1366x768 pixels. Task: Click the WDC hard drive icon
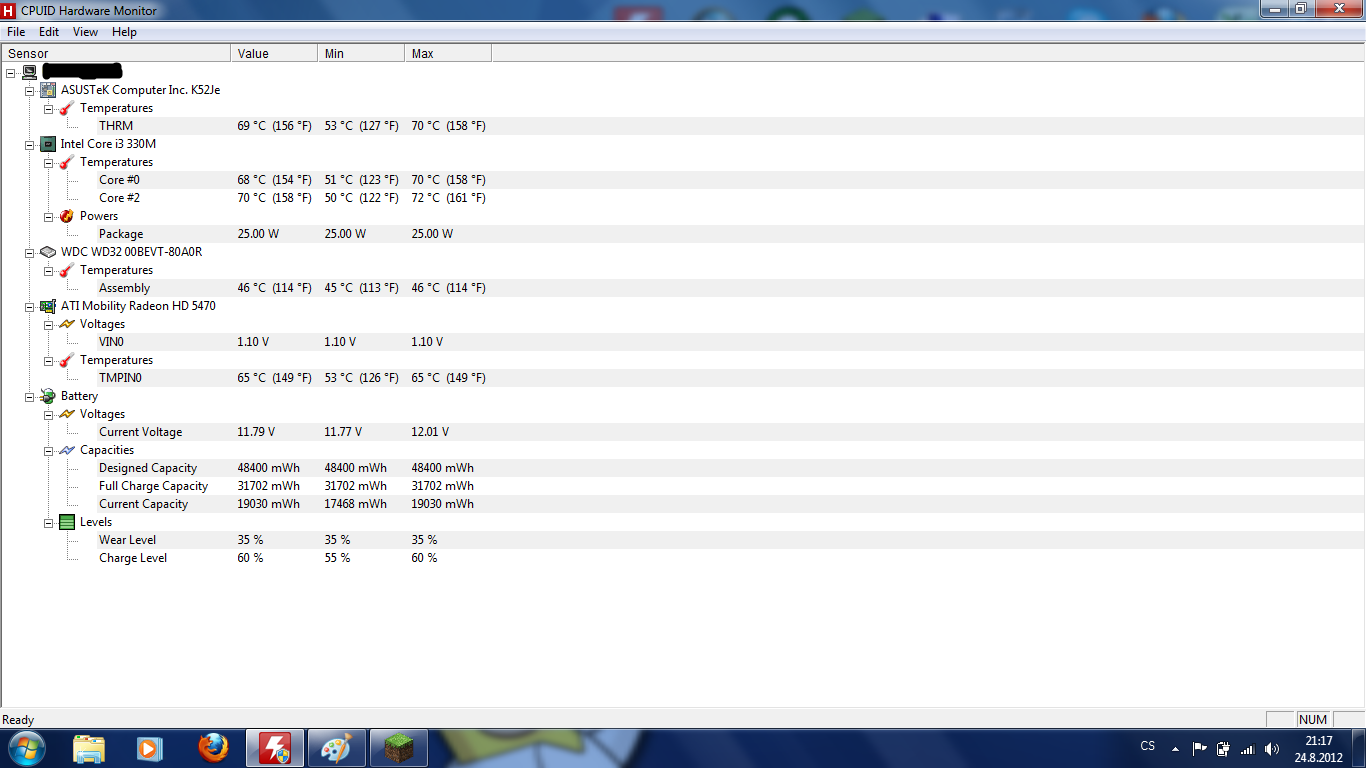(x=48, y=252)
